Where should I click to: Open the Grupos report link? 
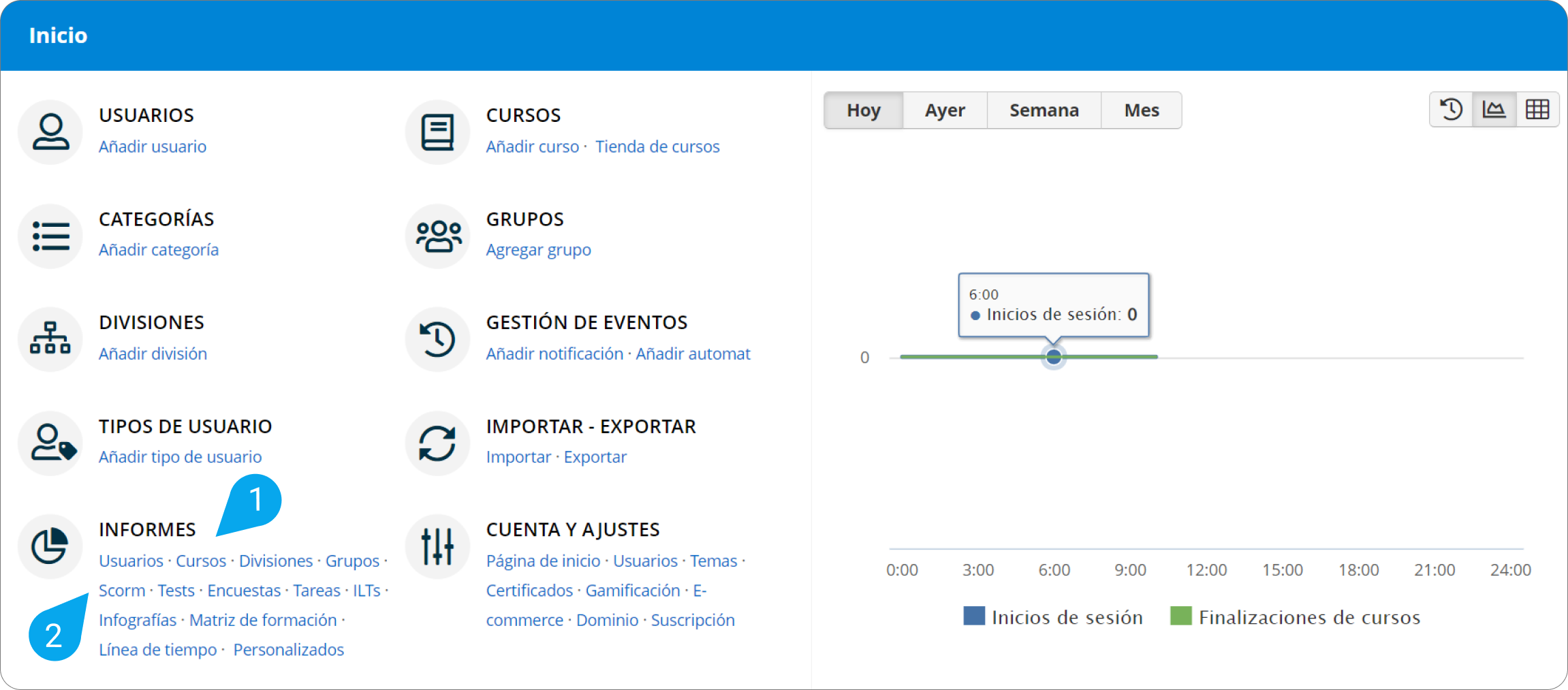[x=352, y=561]
